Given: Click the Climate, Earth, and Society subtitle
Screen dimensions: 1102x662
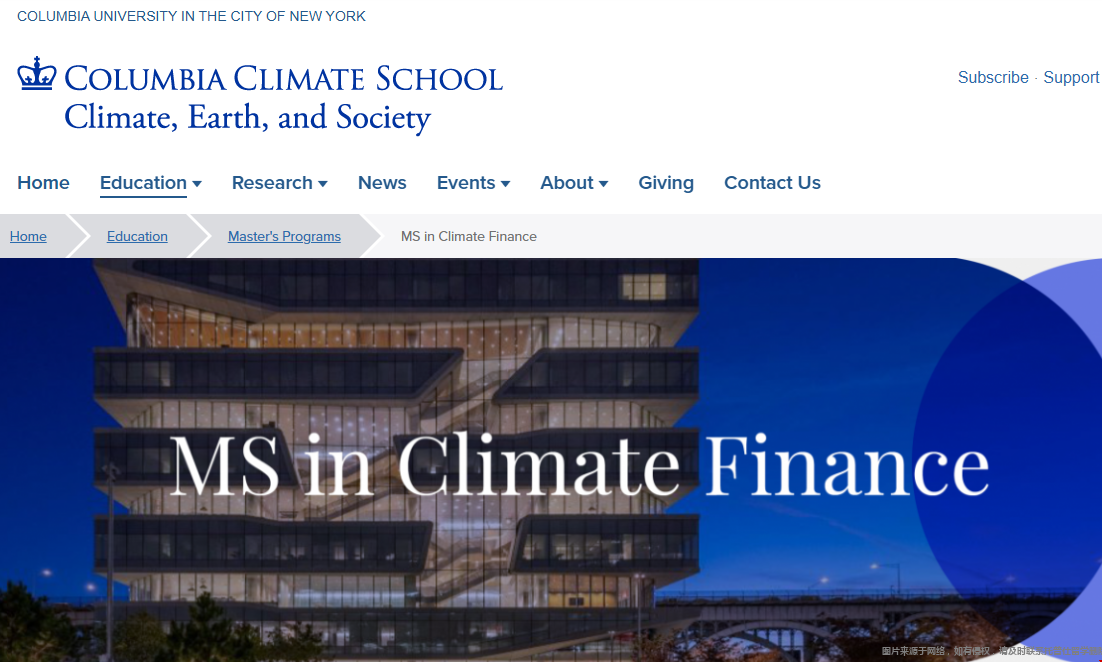Looking at the screenshot, I should tap(247, 118).
